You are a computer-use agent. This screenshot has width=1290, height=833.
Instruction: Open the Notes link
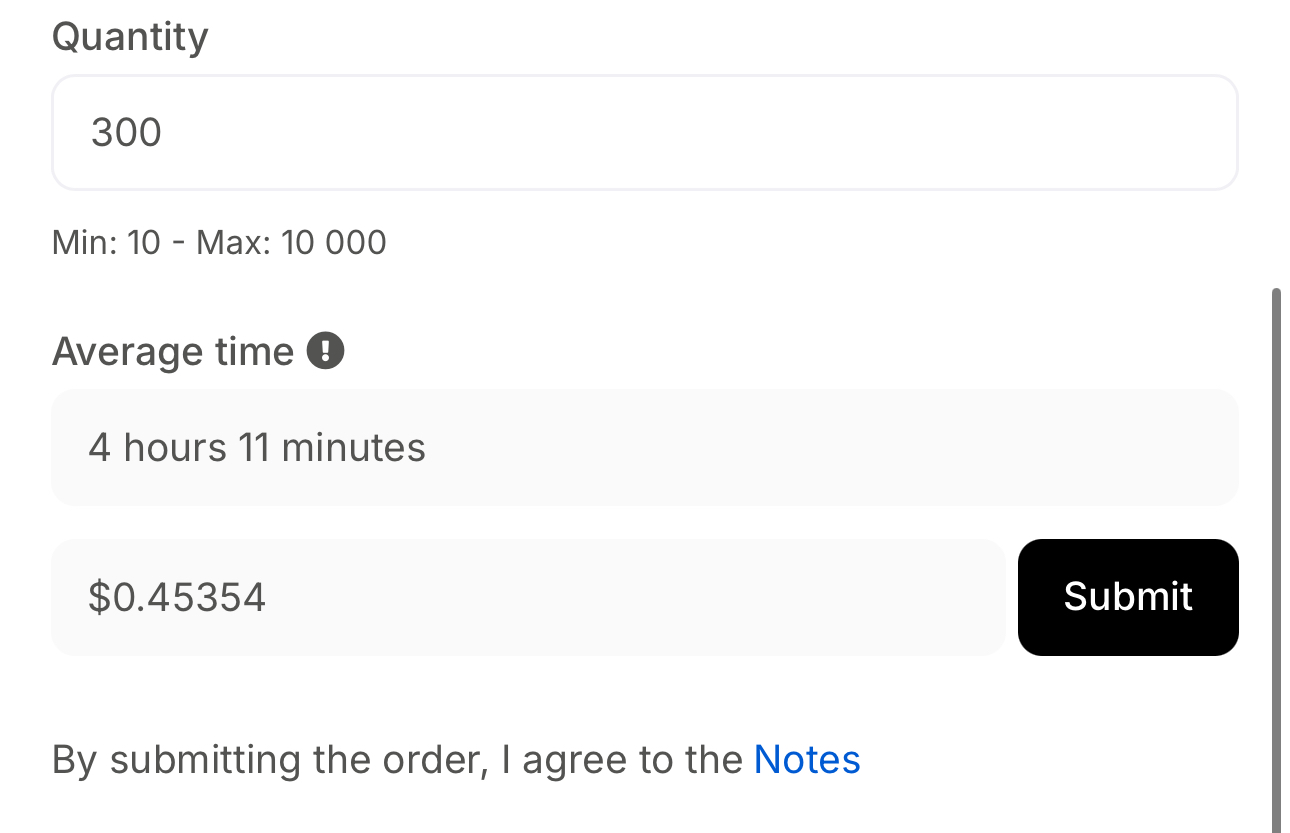[807, 760]
